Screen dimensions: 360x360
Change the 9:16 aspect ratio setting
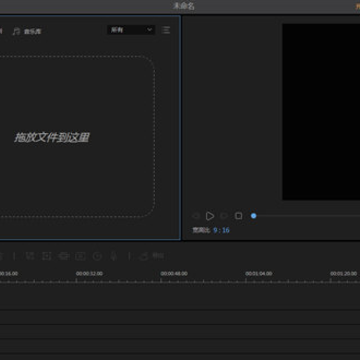coord(221,230)
